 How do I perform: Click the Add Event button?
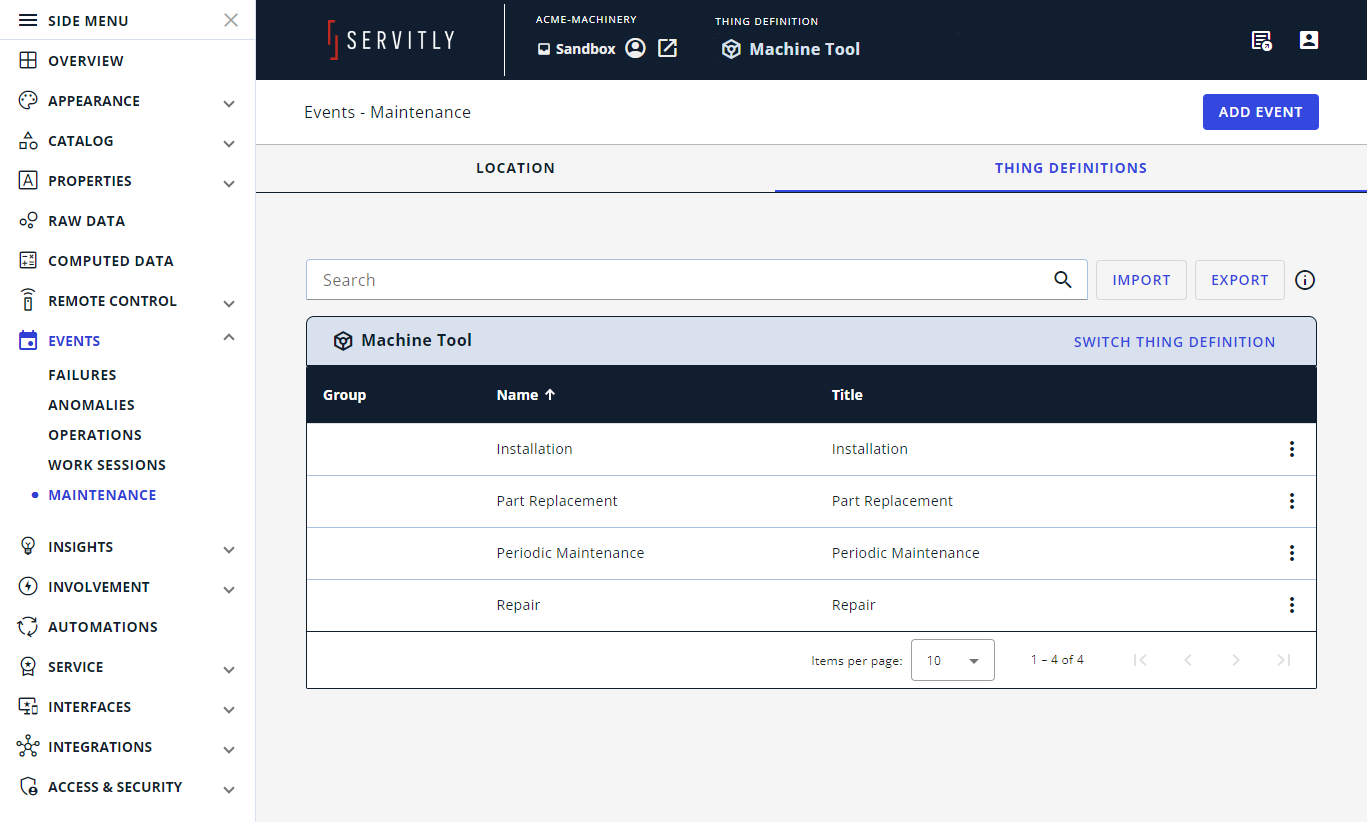click(x=1260, y=112)
